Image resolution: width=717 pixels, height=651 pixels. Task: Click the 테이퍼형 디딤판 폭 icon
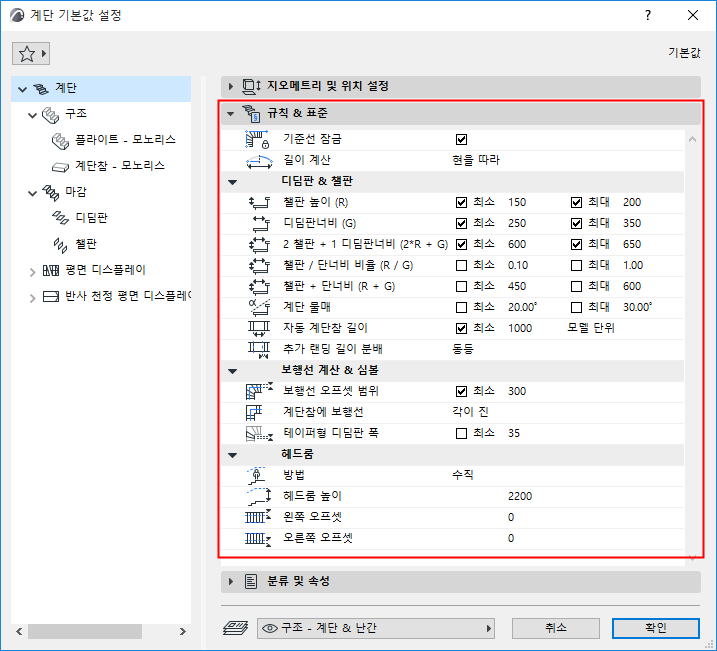click(x=259, y=433)
